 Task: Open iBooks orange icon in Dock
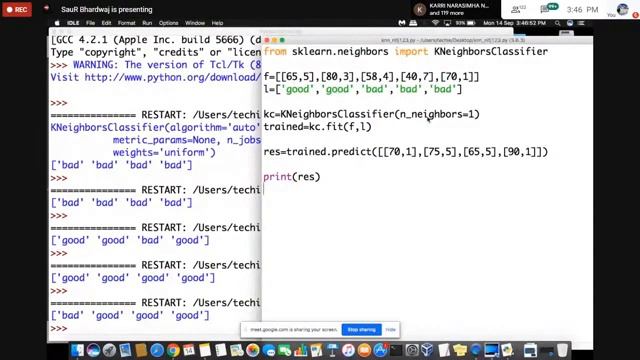click(364, 350)
